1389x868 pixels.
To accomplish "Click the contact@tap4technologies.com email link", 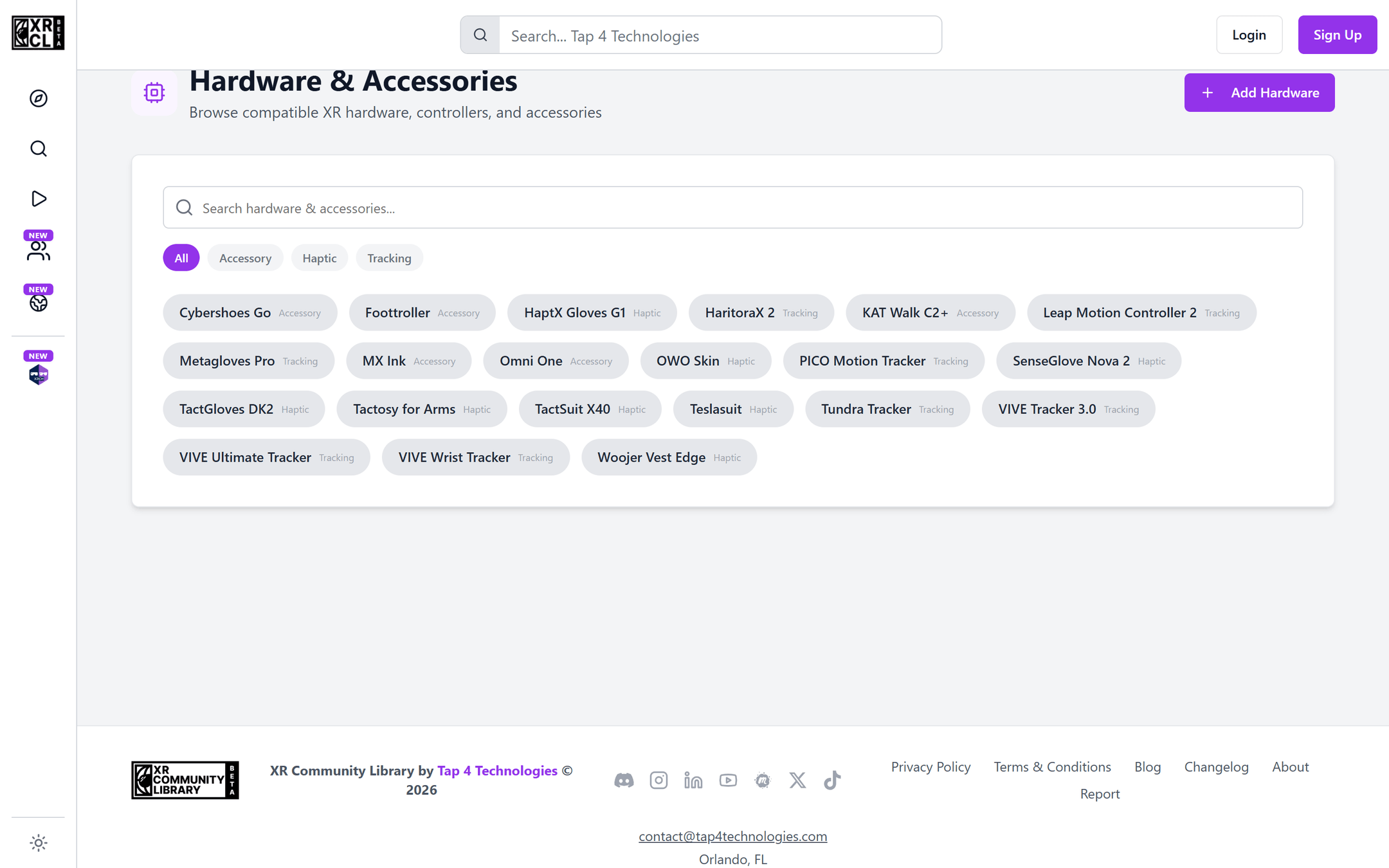I will (732, 836).
